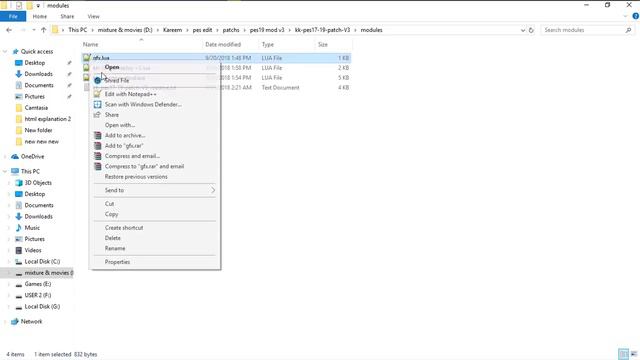Open Downloads under Quick access
This screenshot has height=360, width=640.
(x=38, y=74)
